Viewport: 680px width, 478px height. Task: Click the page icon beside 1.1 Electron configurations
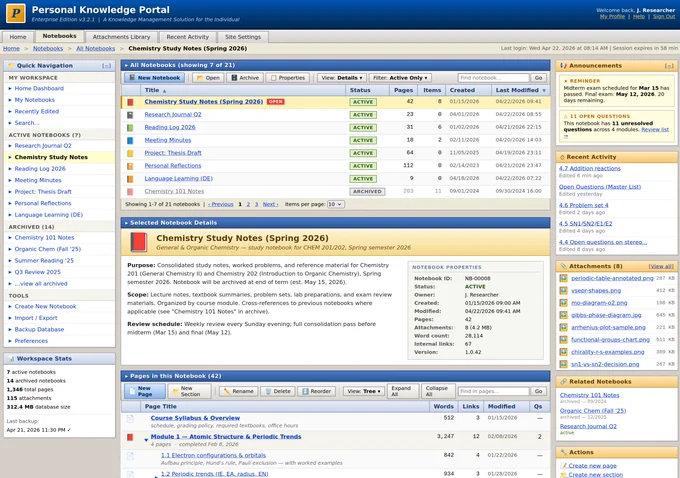pyautogui.click(x=130, y=456)
